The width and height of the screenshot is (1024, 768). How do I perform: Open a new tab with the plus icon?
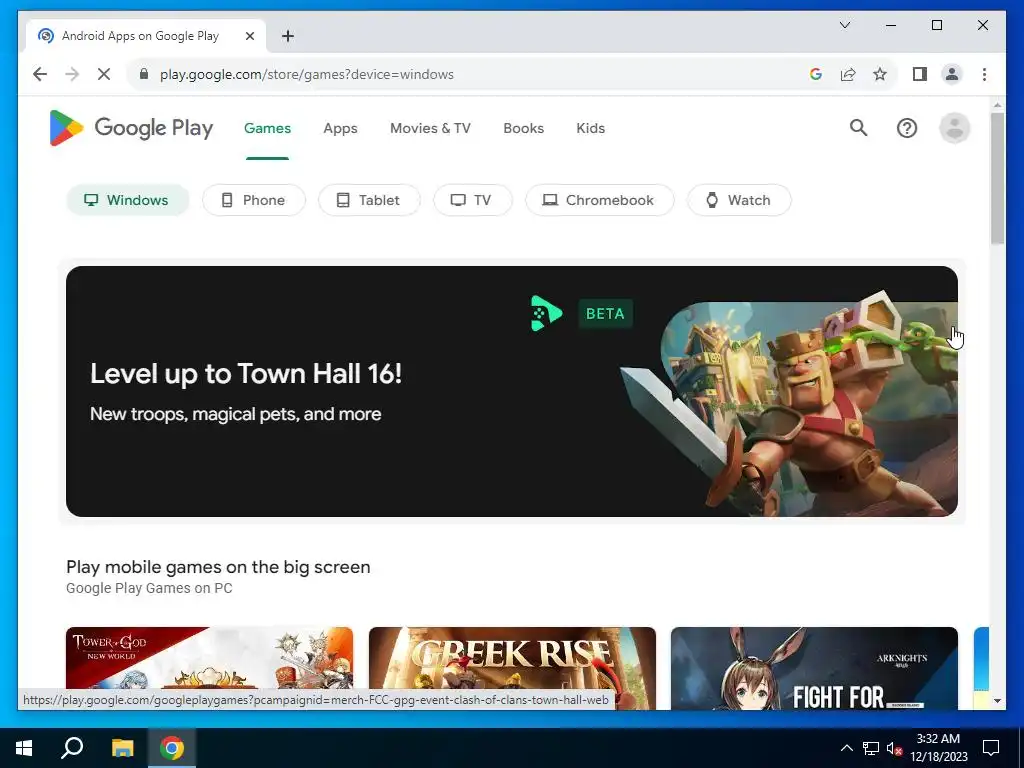288,36
